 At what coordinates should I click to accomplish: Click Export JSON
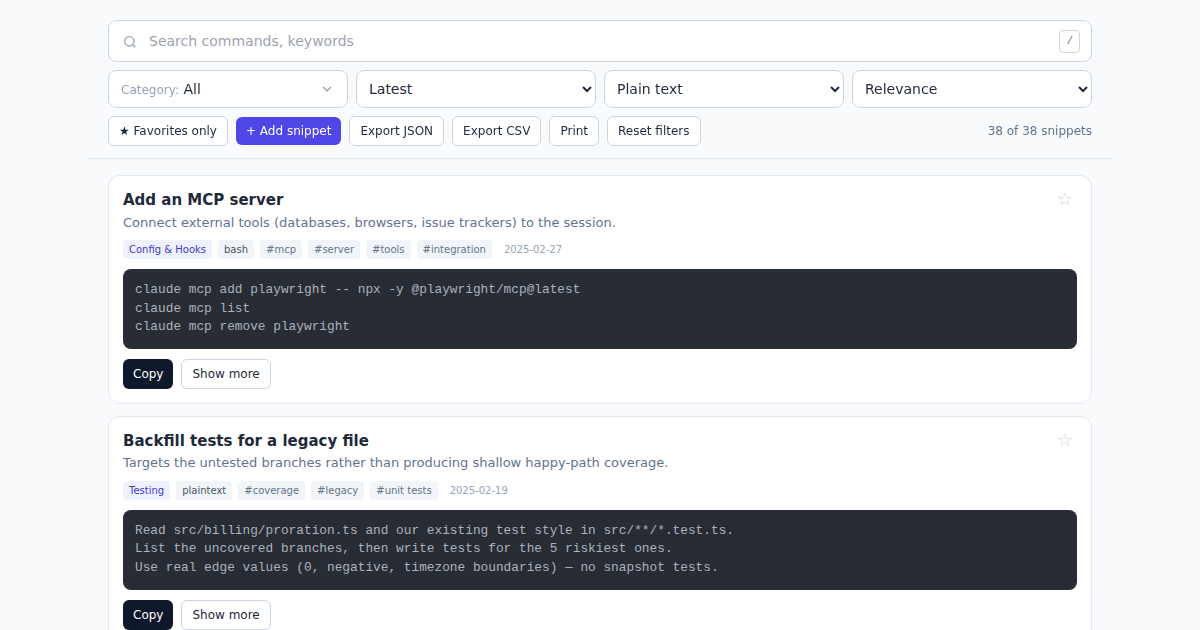[x=397, y=131]
